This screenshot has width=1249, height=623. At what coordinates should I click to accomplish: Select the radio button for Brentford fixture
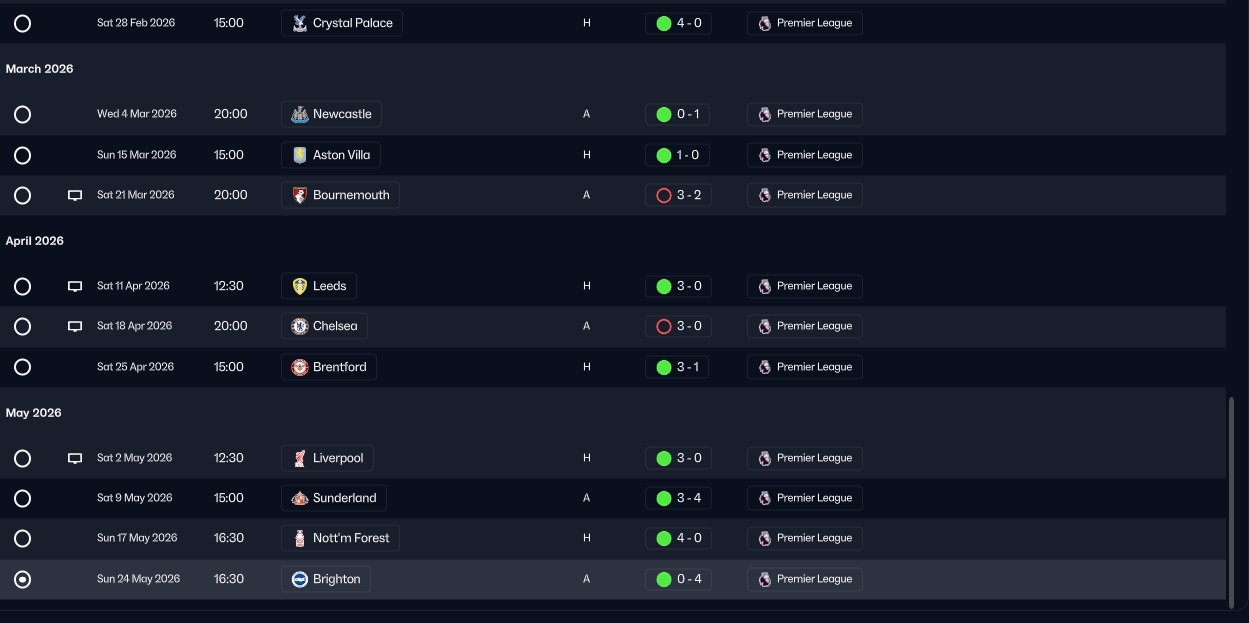coord(22,367)
